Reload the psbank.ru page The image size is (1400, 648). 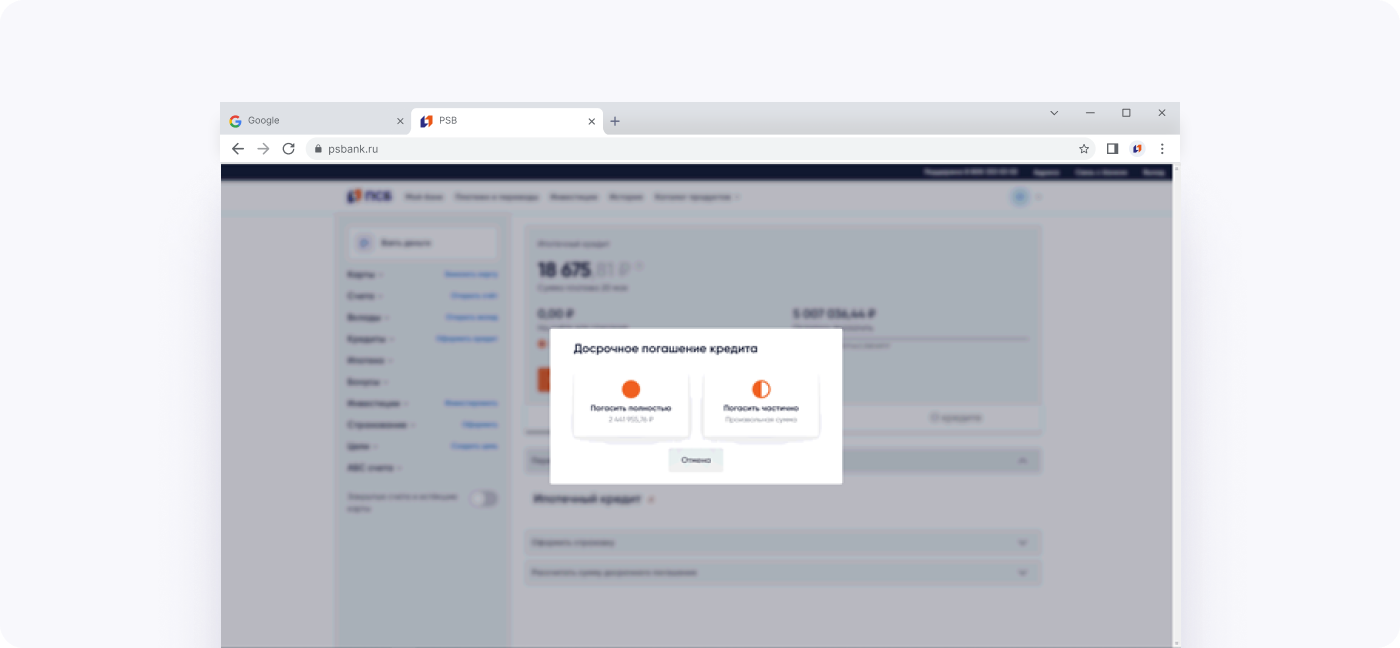289,149
